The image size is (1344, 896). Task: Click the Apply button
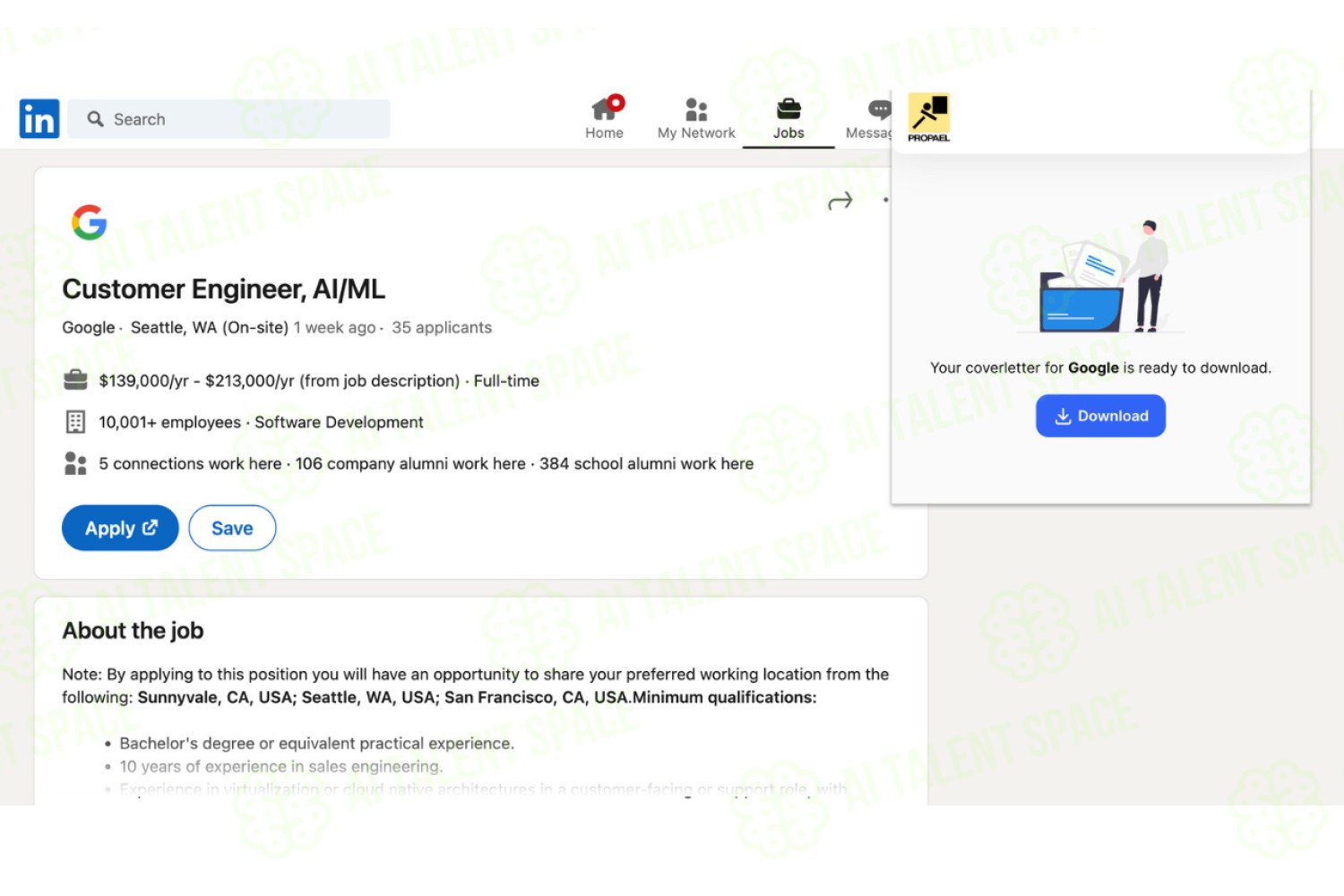pyautogui.click(x=120, y=528)
